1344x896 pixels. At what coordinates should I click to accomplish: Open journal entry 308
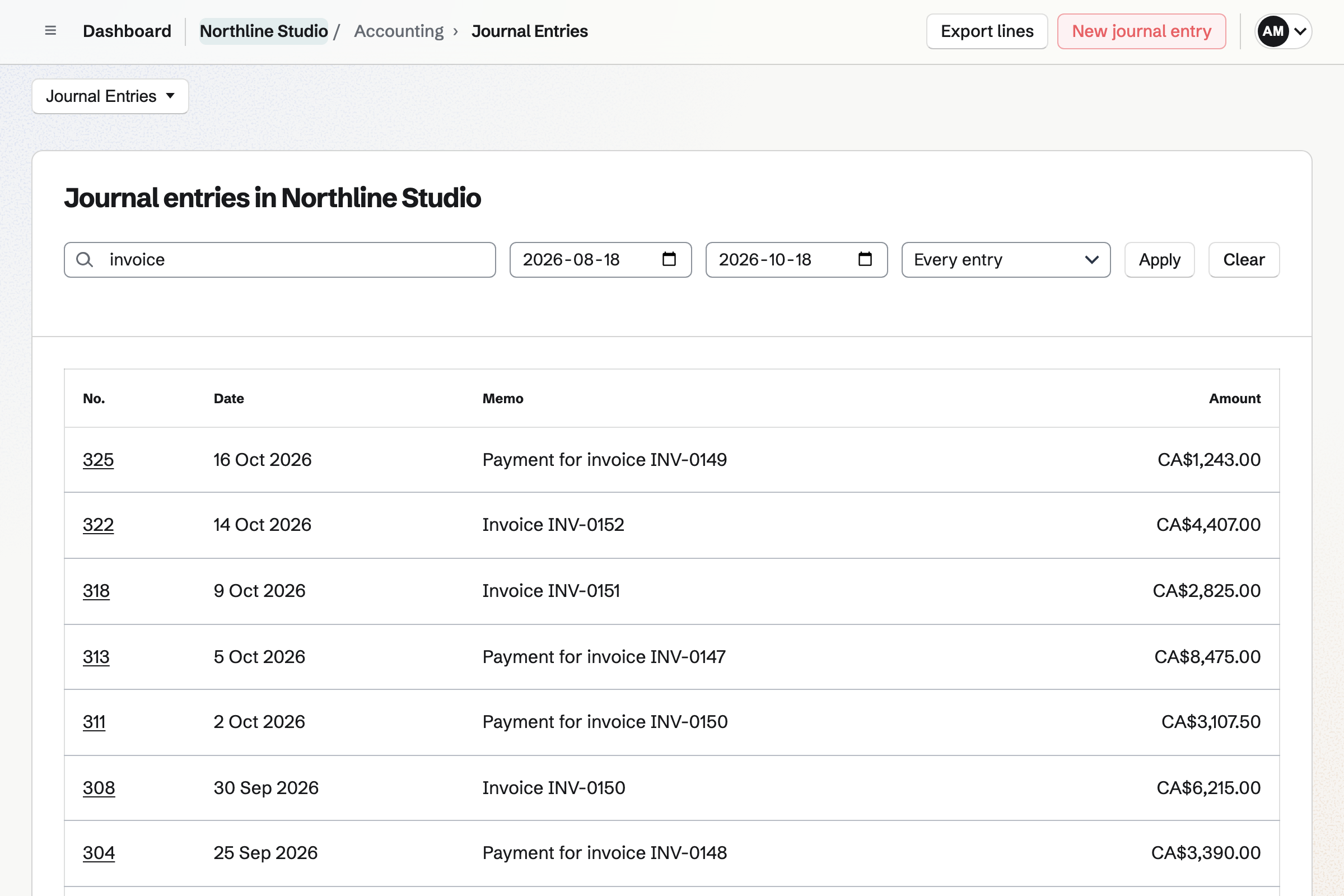[x=99, y=788]
